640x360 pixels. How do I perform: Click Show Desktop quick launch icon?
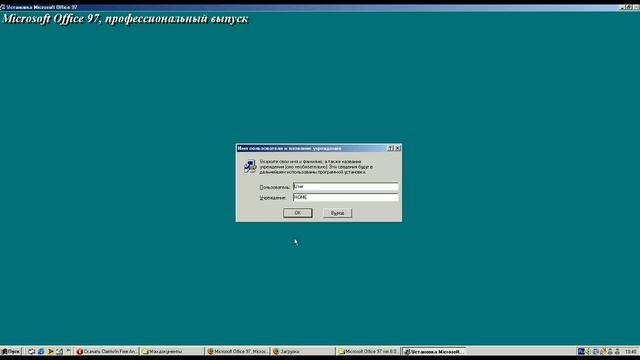[31, 351]
